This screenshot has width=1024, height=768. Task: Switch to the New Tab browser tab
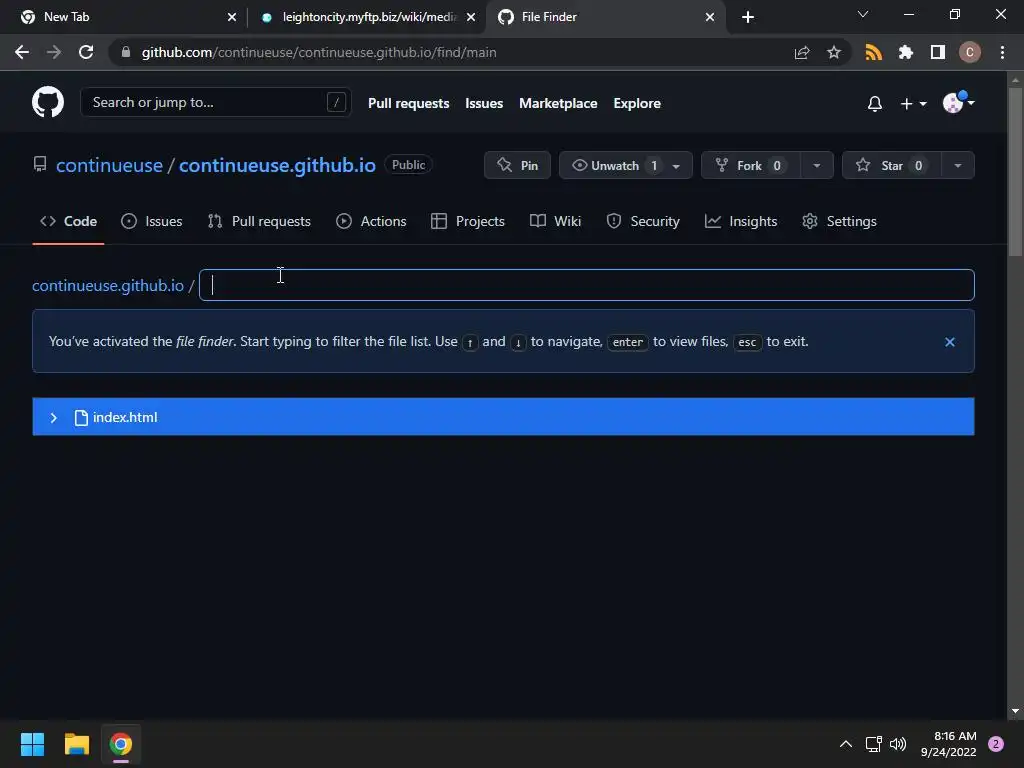122,17
